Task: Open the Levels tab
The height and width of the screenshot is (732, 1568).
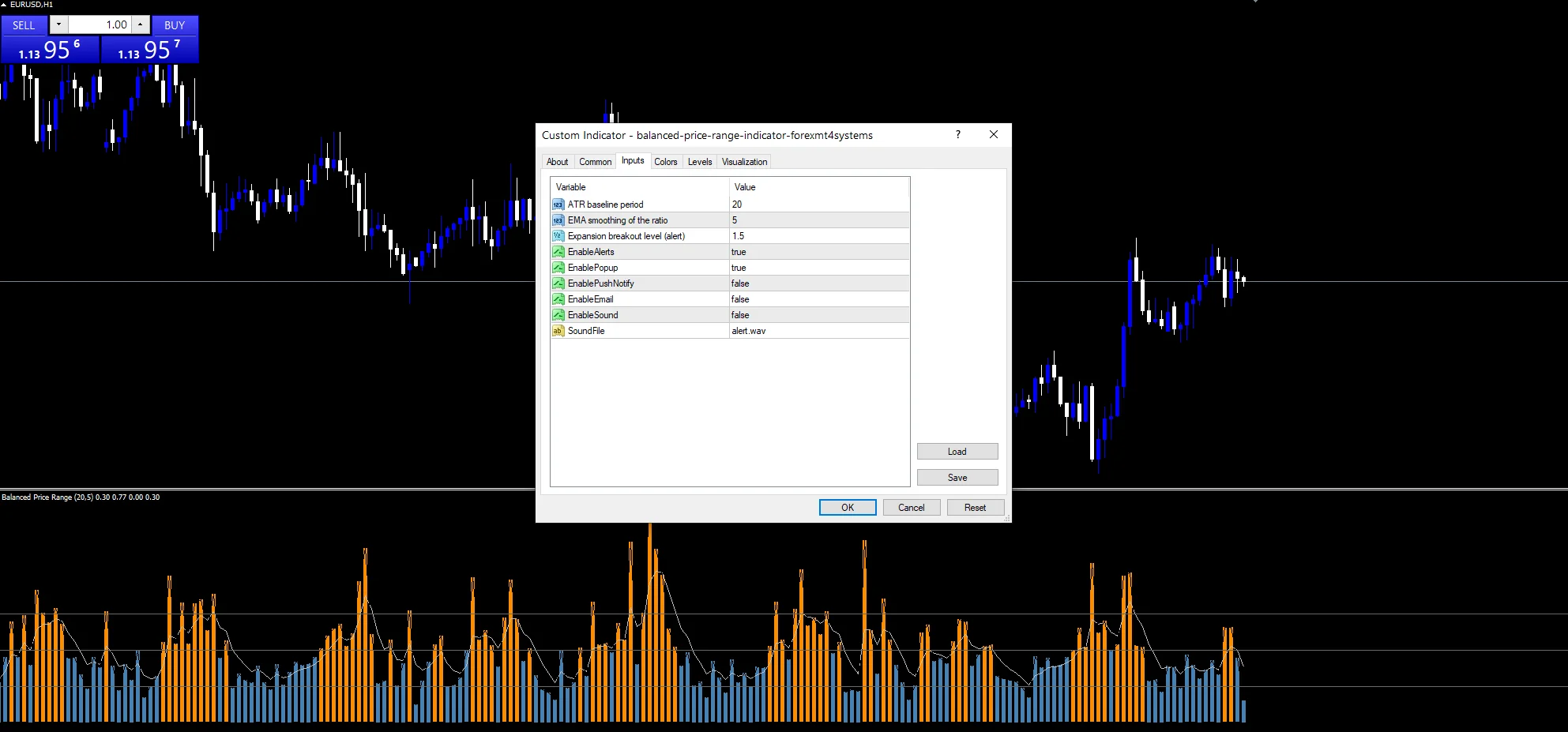Action: coord(700,162)
